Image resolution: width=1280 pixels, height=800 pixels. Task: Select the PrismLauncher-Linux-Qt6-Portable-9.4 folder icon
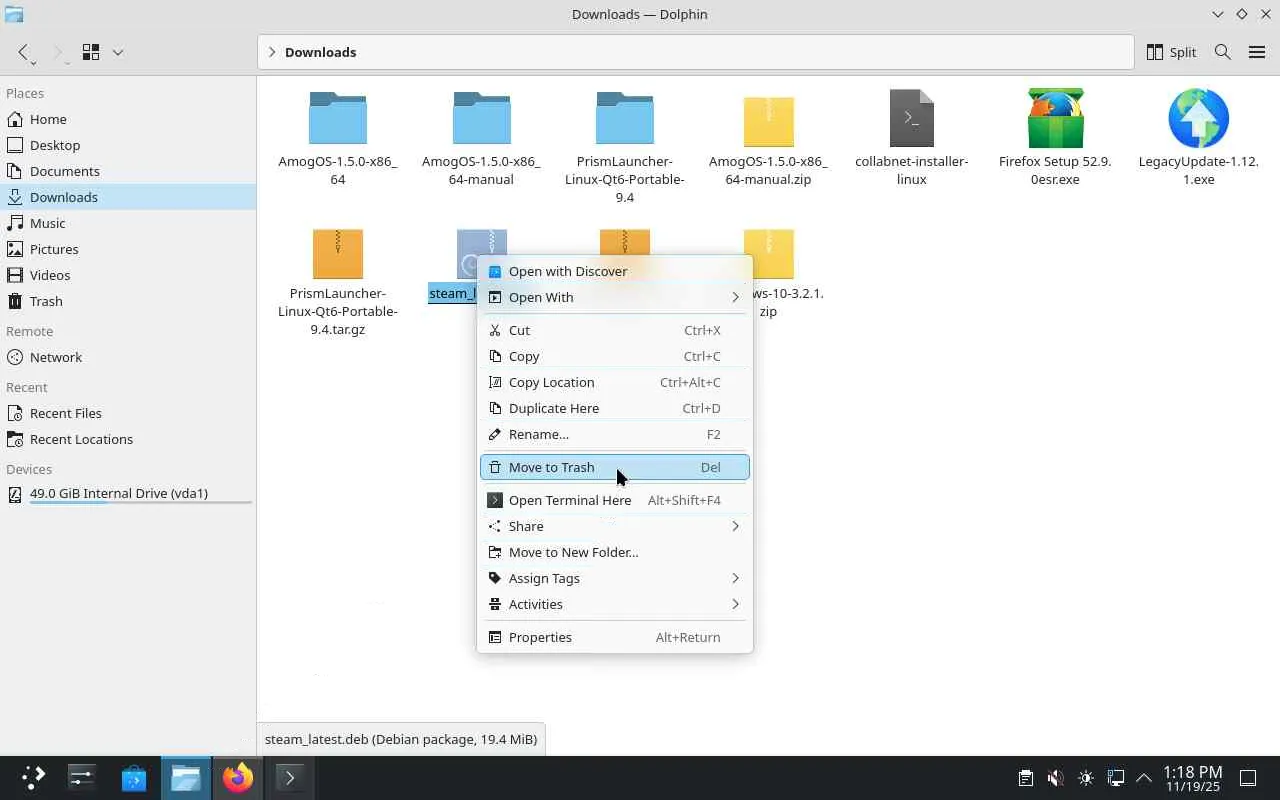point(625,119)
